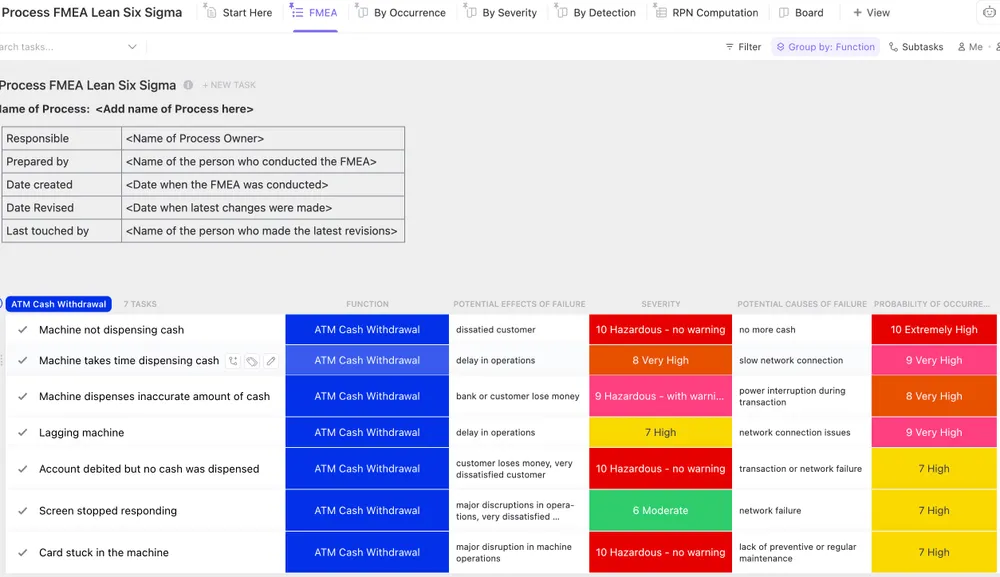Switch to the Board tab
1000x577 pixels.
pyautogui.click(x=802, y=13)
